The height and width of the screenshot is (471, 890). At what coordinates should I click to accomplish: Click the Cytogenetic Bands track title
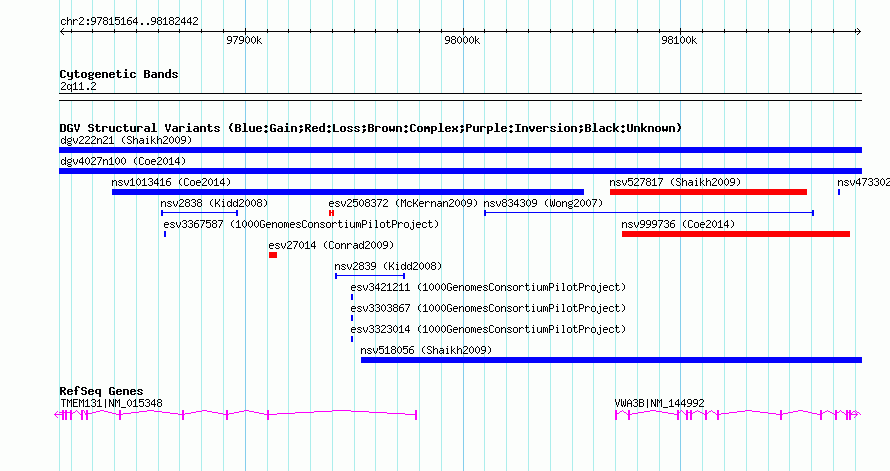119,74
